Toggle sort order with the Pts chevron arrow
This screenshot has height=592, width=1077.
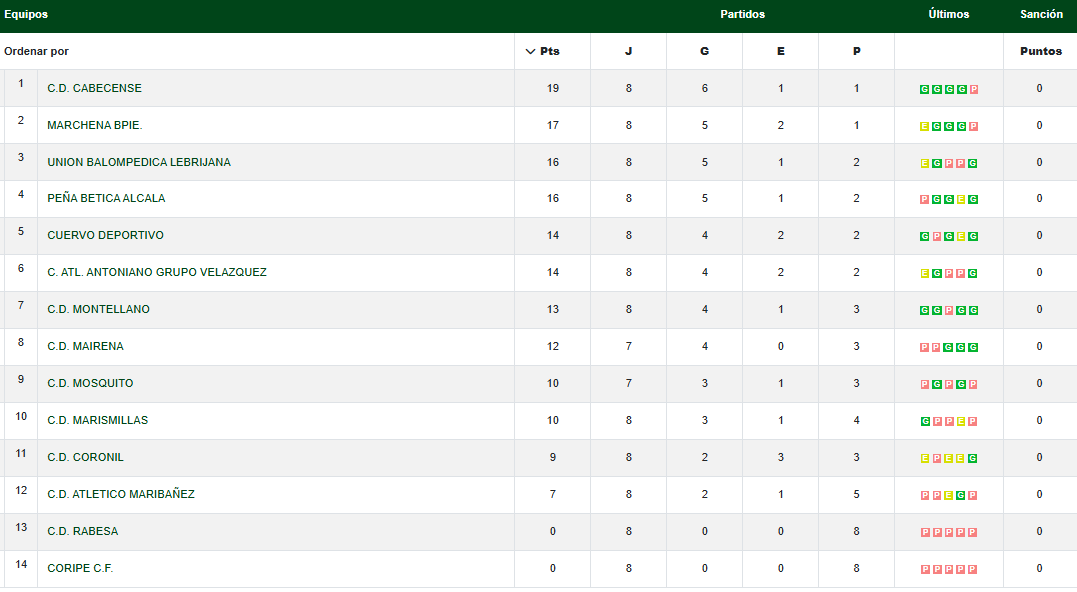pos(530,52)
